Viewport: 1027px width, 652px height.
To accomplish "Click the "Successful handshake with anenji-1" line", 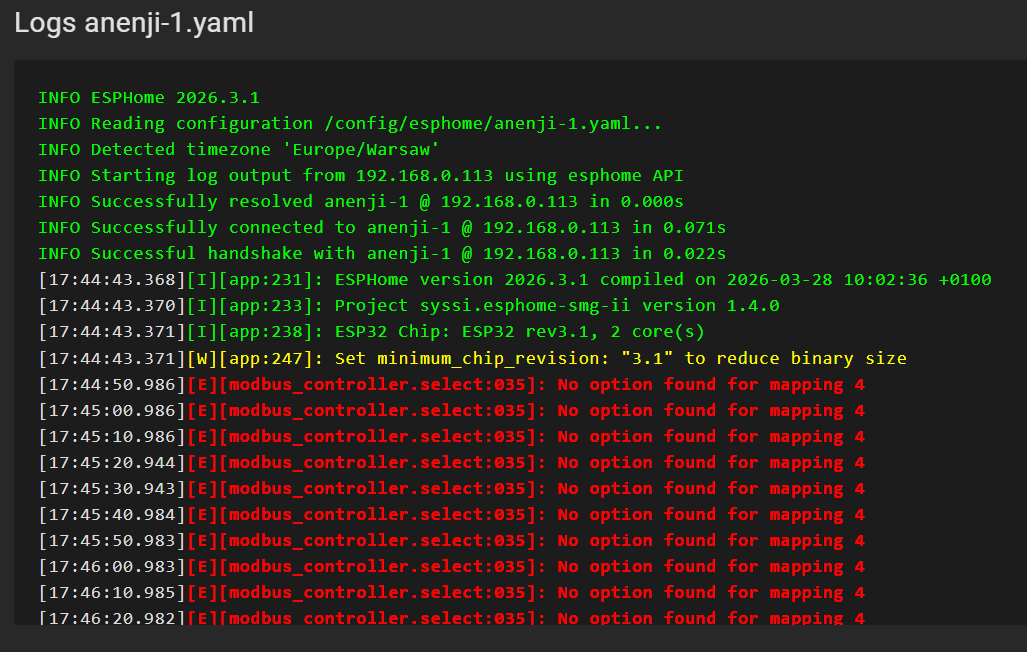I will pos(381,254).
